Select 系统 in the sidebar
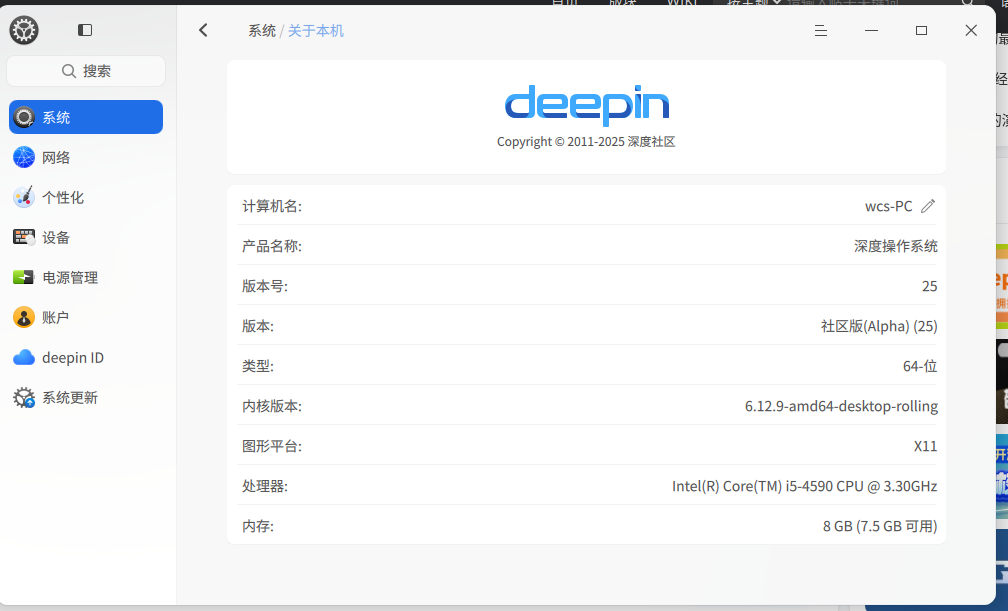1008x611 pixels. click(86, 117)
